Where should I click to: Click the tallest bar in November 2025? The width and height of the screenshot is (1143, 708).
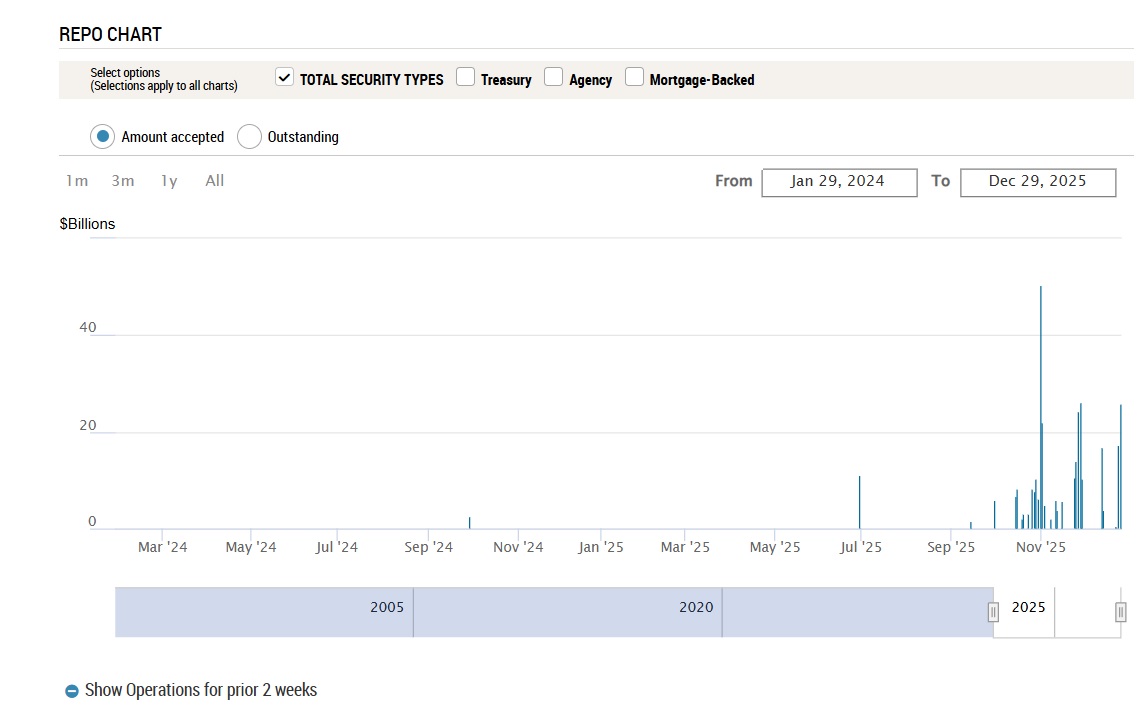click(1040, 407)
